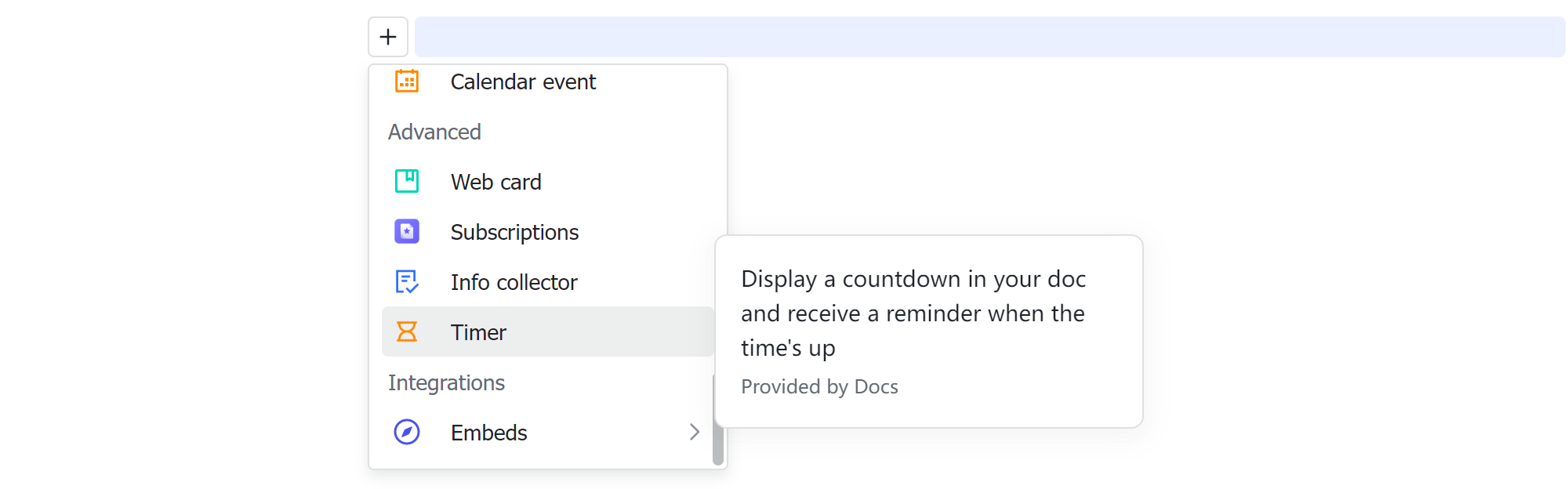This screenshot has width=1568, height=489.
Task: Click the Integrations section header
Action: tap(446, 382)
